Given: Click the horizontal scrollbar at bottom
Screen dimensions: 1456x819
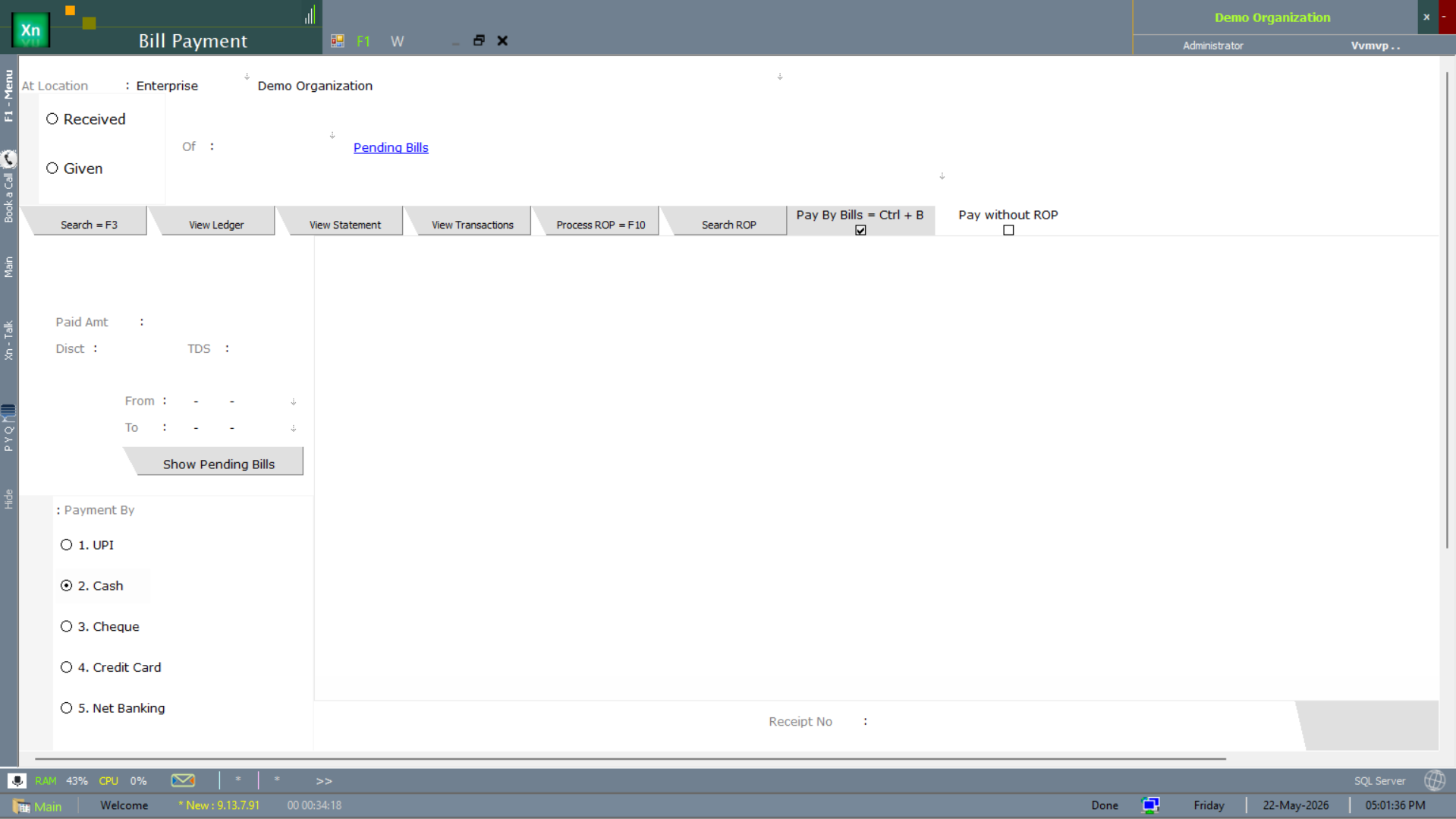Looking at the screenshot, I should point(630,758).
